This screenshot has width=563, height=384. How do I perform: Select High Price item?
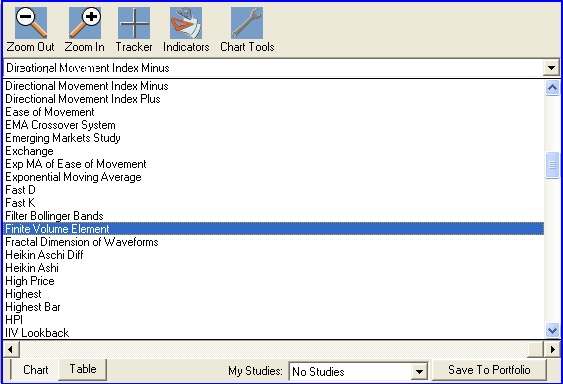point(274,281)
